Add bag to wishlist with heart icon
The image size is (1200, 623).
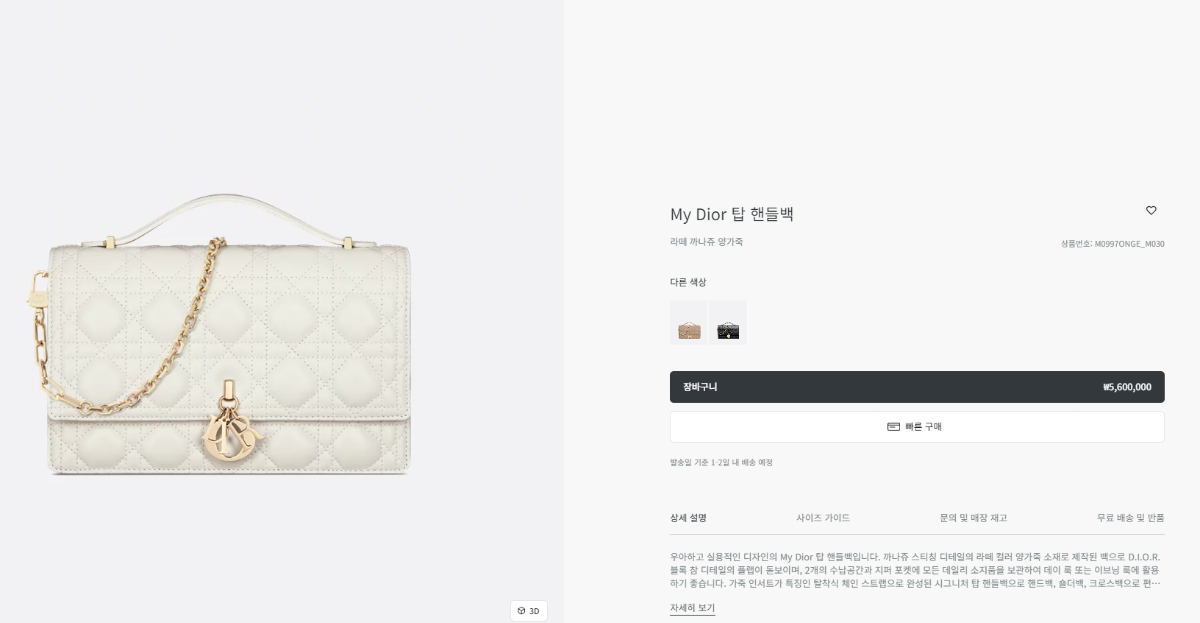tap(1151, 210)
